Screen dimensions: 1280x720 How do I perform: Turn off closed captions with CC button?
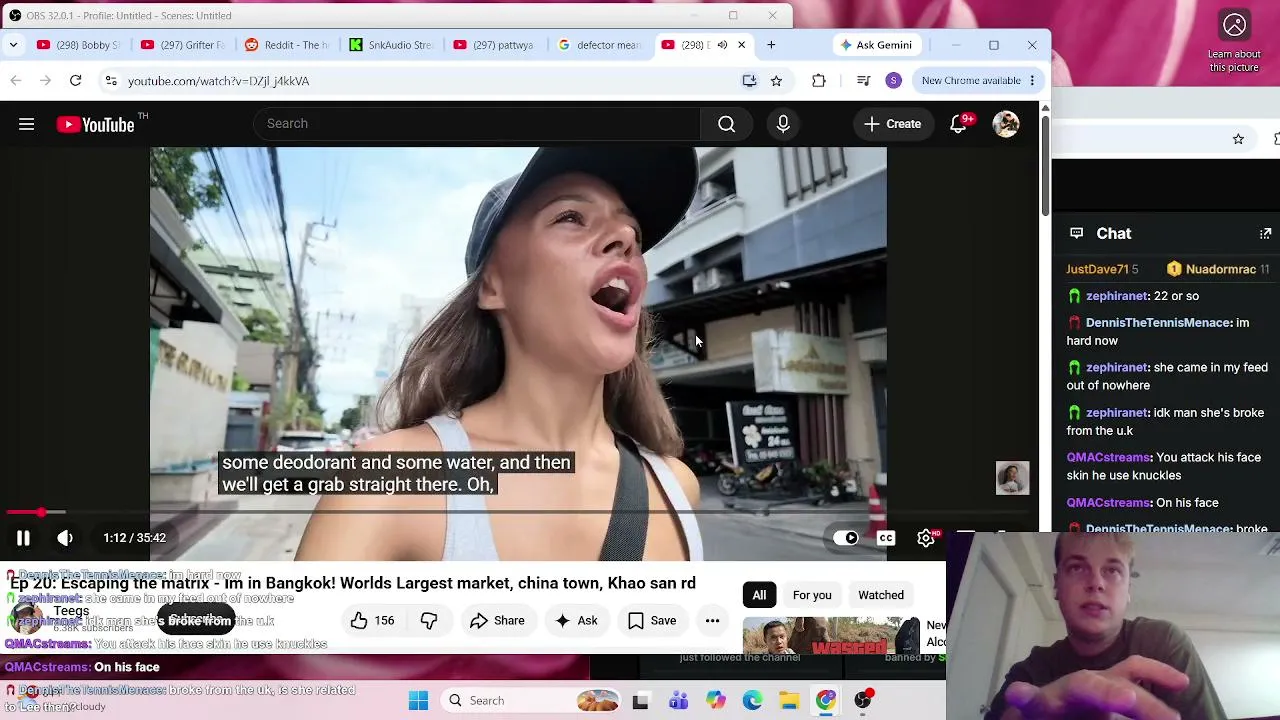click(x=886, y=538)
